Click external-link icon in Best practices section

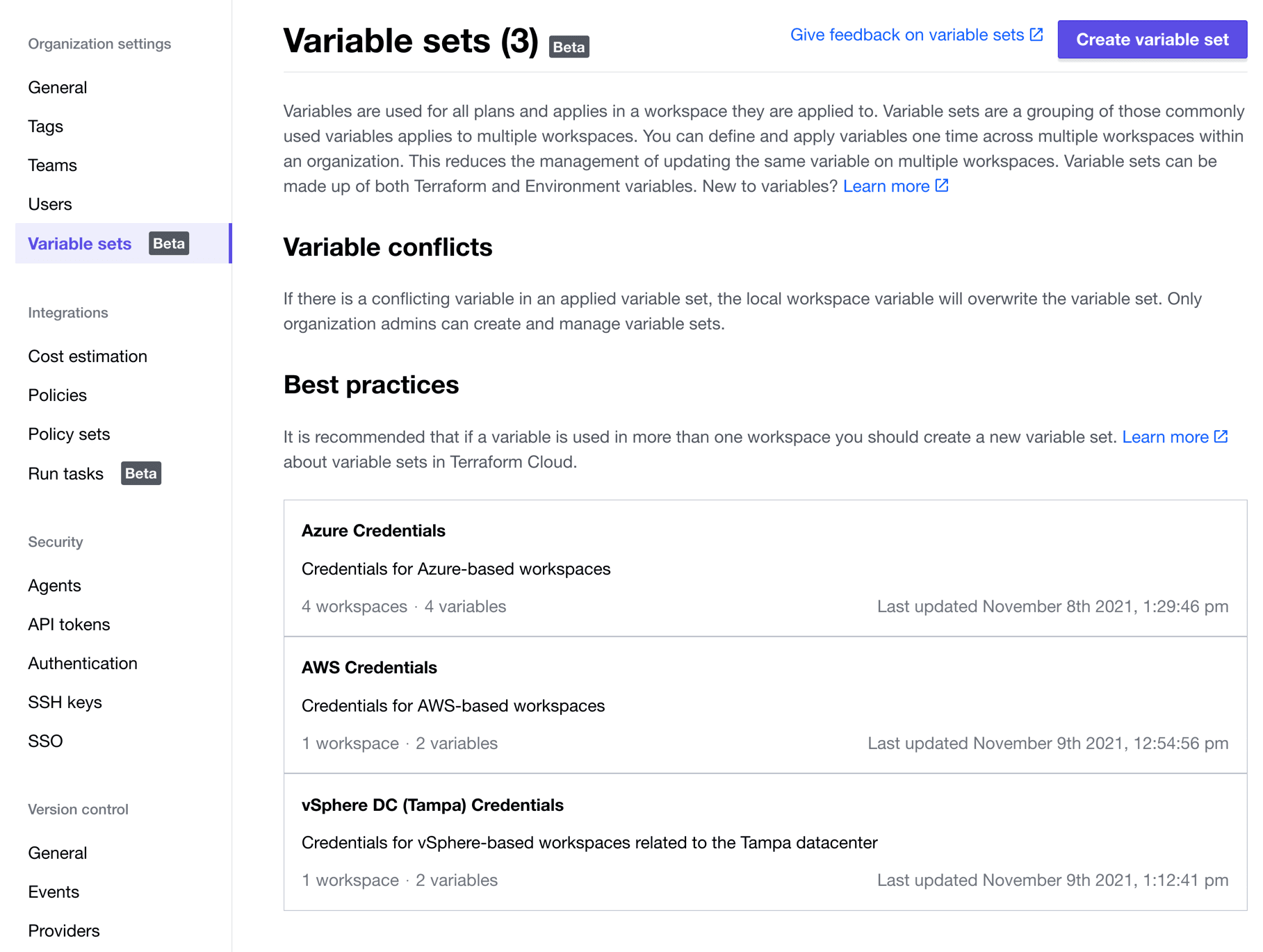[x=1221, y=436]
